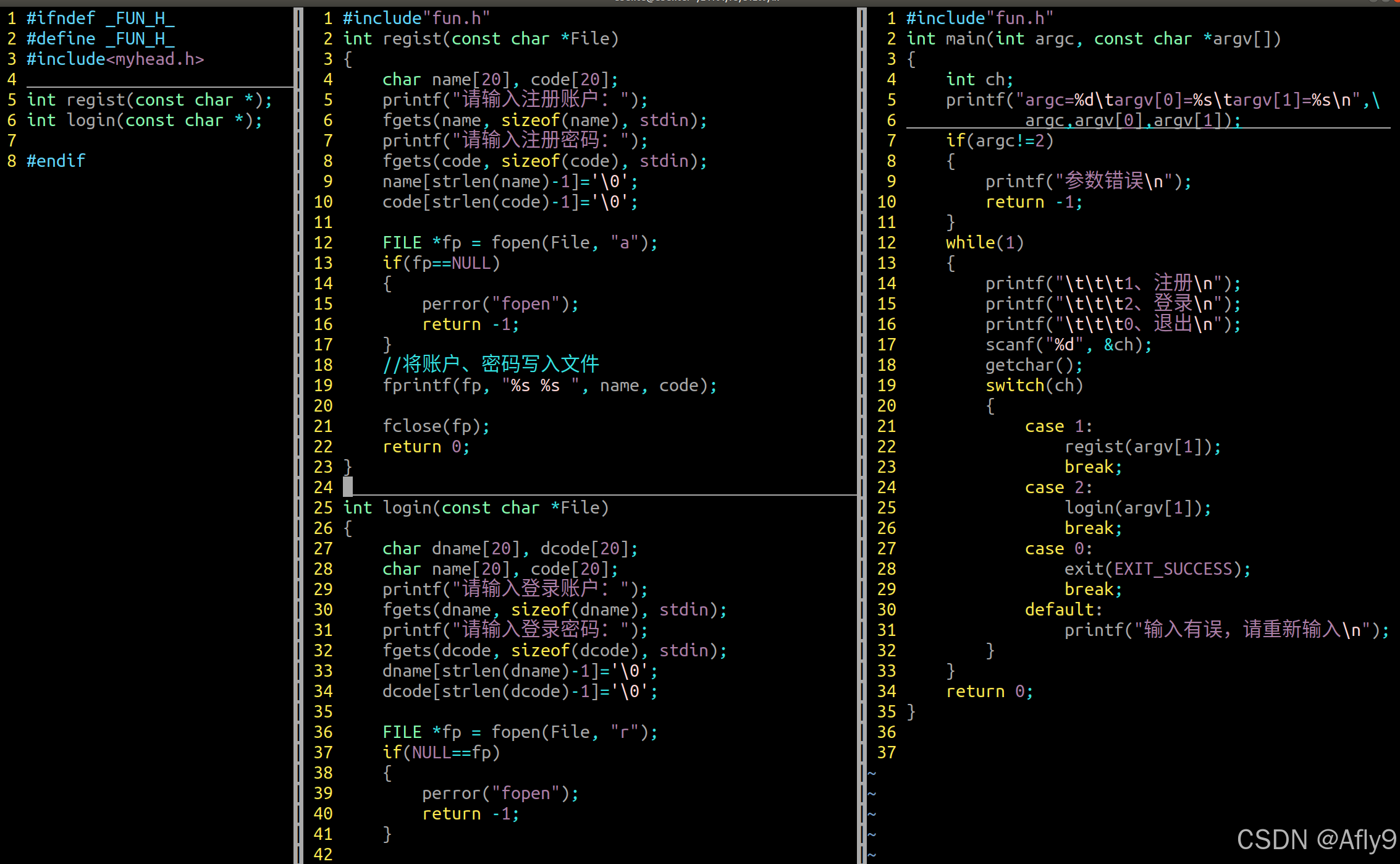This screenshot has height=864, width=1400.
Task: Click the vertical split bar between middle and right panes
Action: coord(862,433)
